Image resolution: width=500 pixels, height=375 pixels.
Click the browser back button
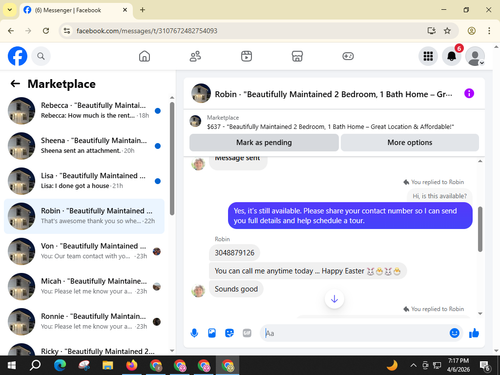click(x=11, y=31)
